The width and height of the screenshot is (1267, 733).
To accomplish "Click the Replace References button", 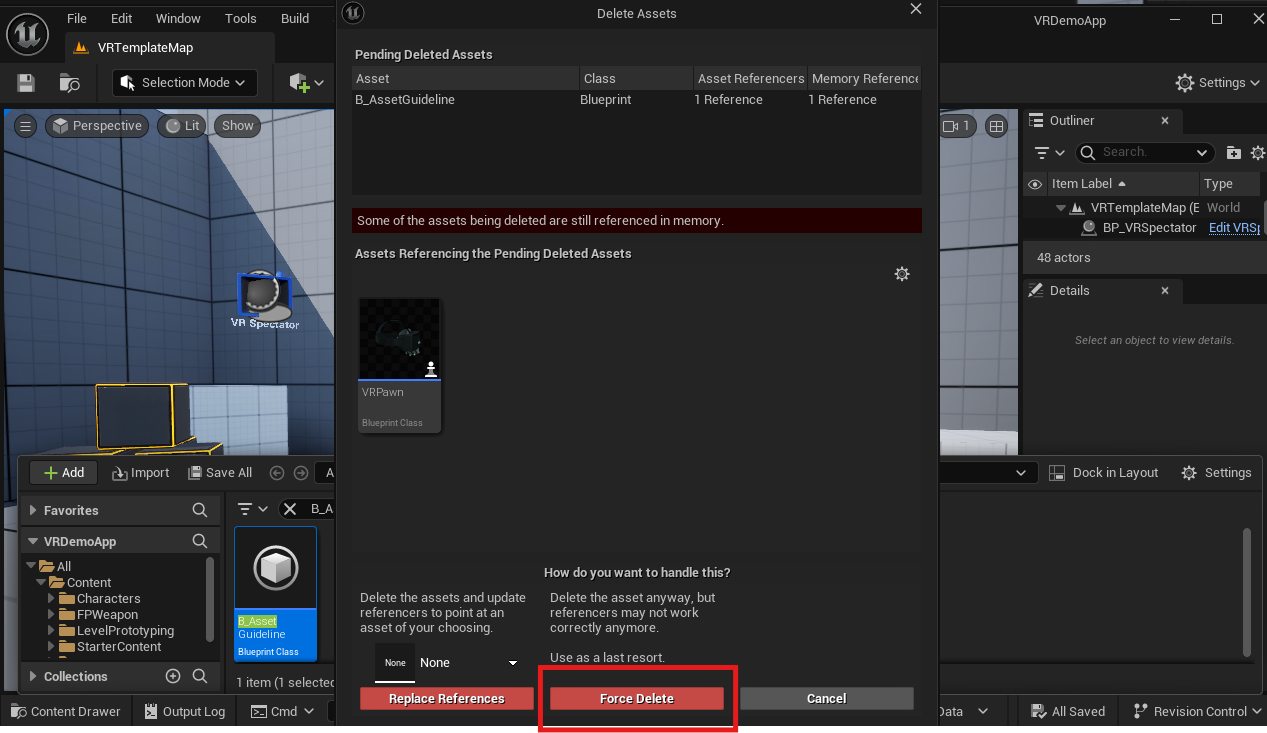I will point(447,699).
